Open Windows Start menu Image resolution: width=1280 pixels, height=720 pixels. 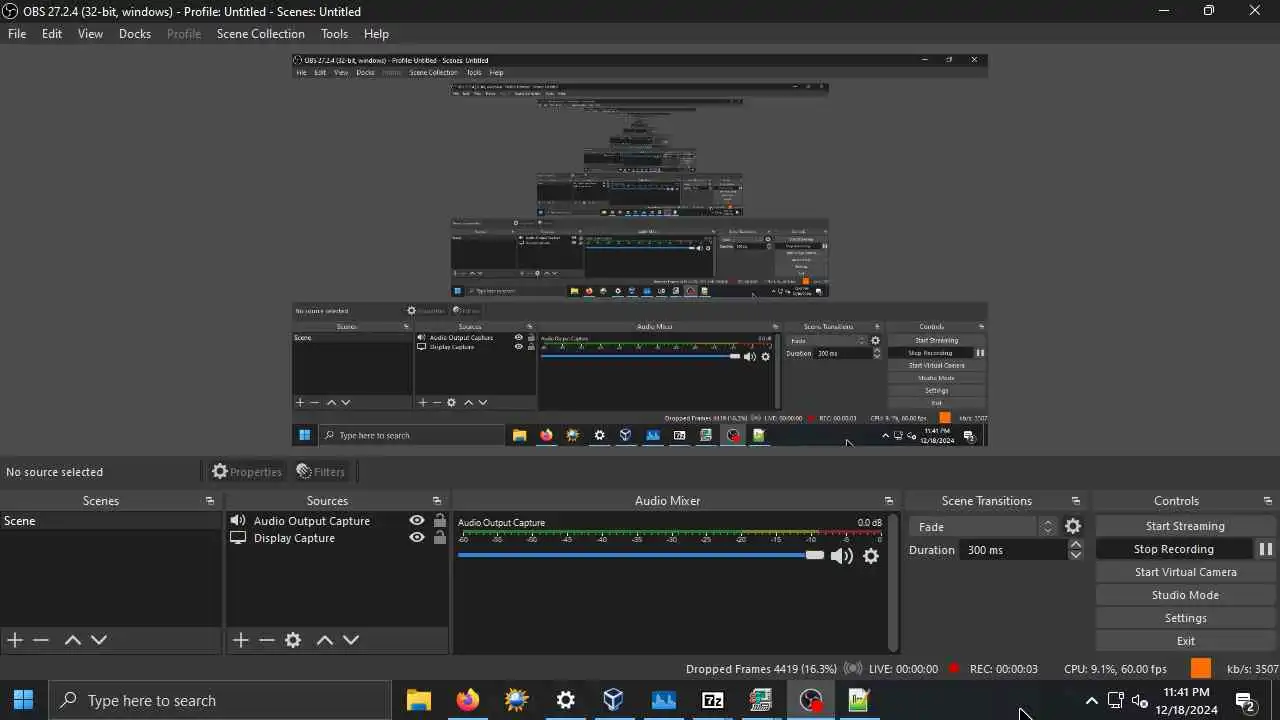click(24, 700)
